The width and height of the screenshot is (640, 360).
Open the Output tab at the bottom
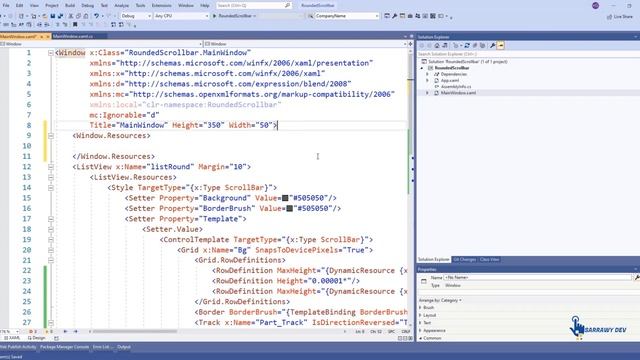[124, 347]
